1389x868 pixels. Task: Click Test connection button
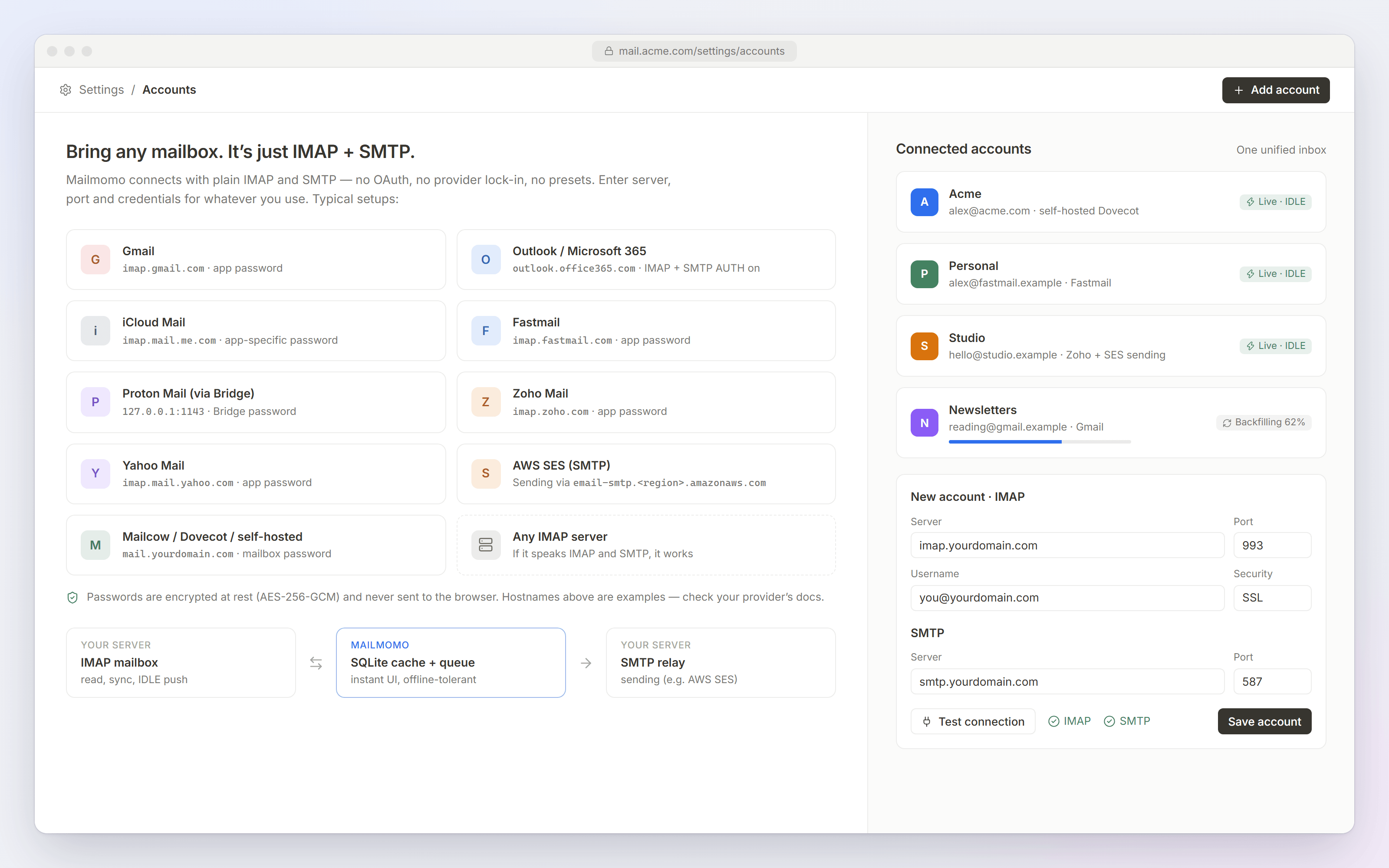(973, 722)
